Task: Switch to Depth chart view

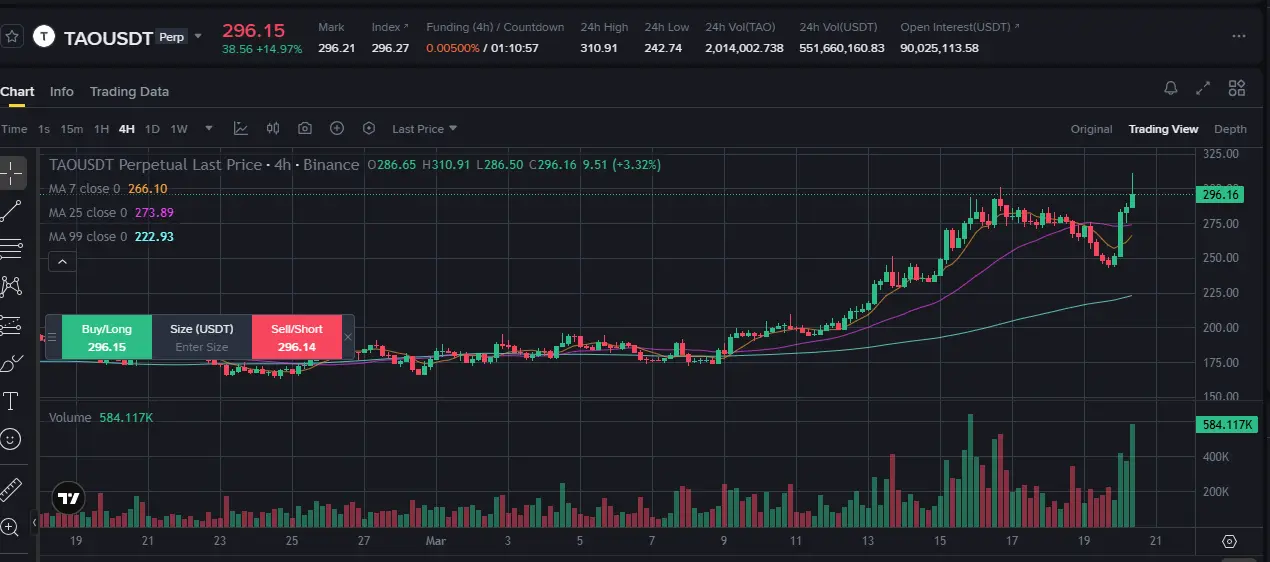Action: [1230, 129]
